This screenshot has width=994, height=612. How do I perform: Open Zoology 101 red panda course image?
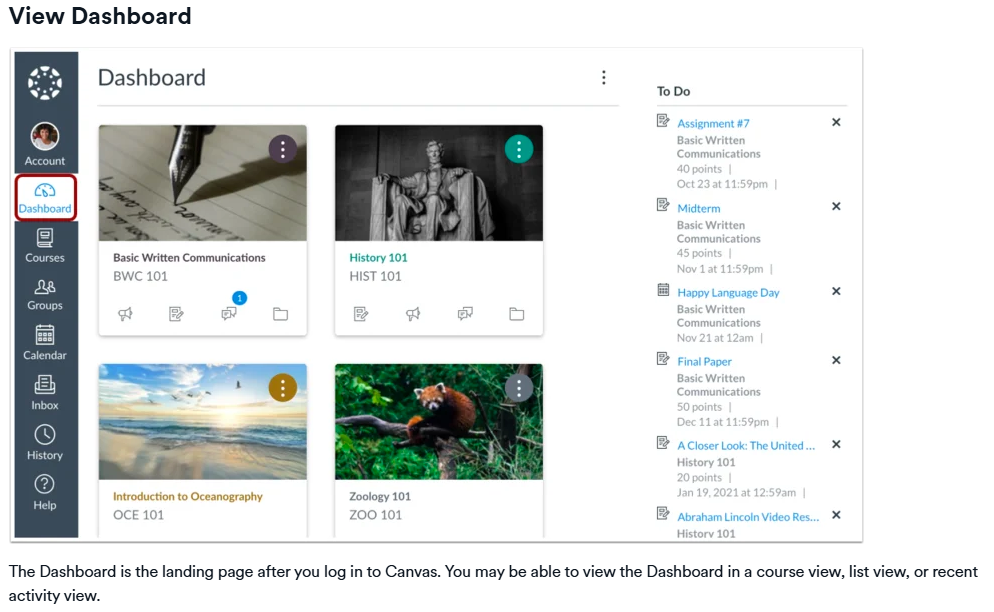[439, 422]
